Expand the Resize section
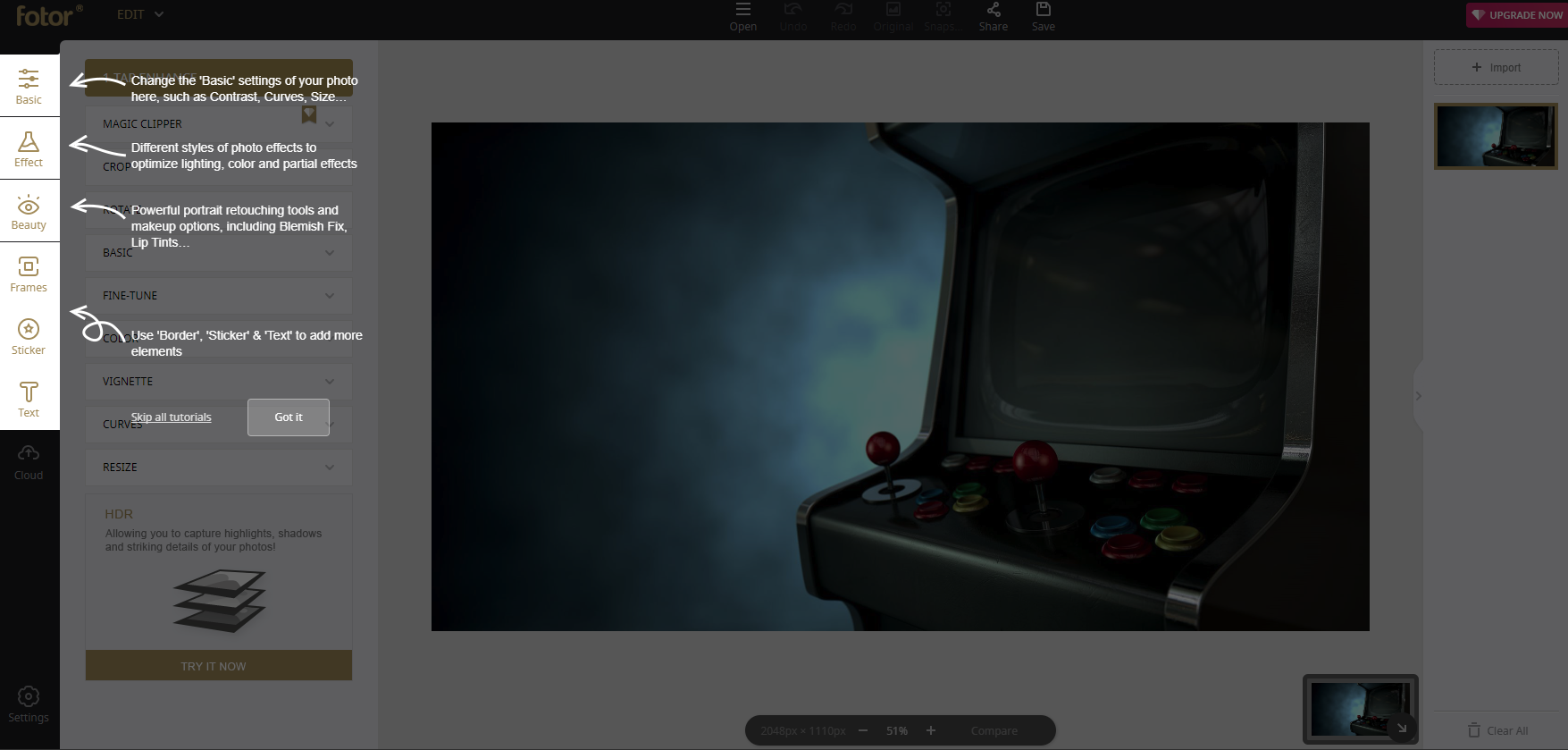Image resolution: width=1568 pixels, height=750 pixels. click(x=219, y=468)
